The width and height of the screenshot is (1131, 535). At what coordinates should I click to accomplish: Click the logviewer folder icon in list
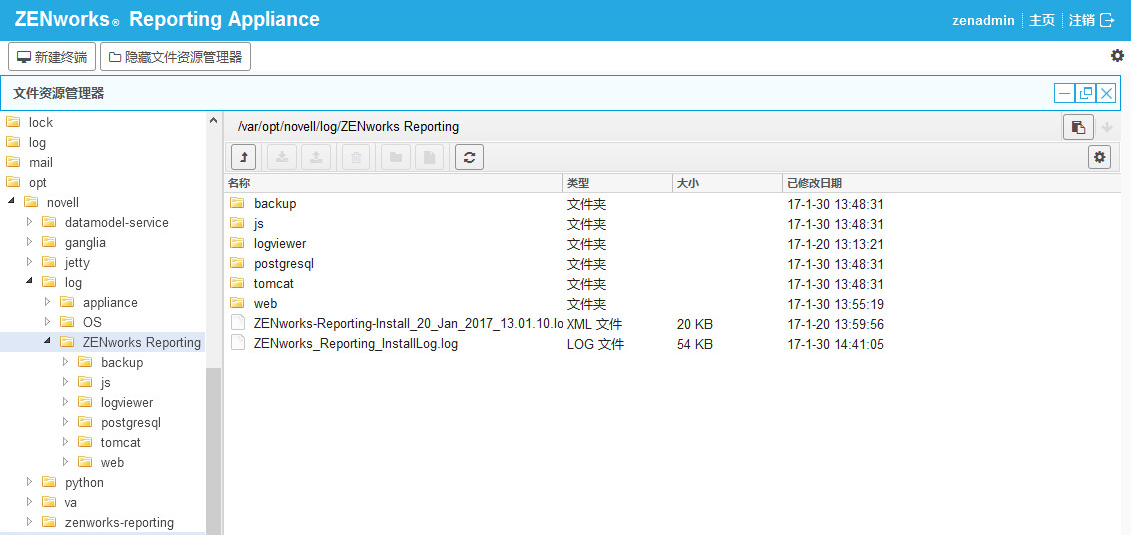click(237, 244)
